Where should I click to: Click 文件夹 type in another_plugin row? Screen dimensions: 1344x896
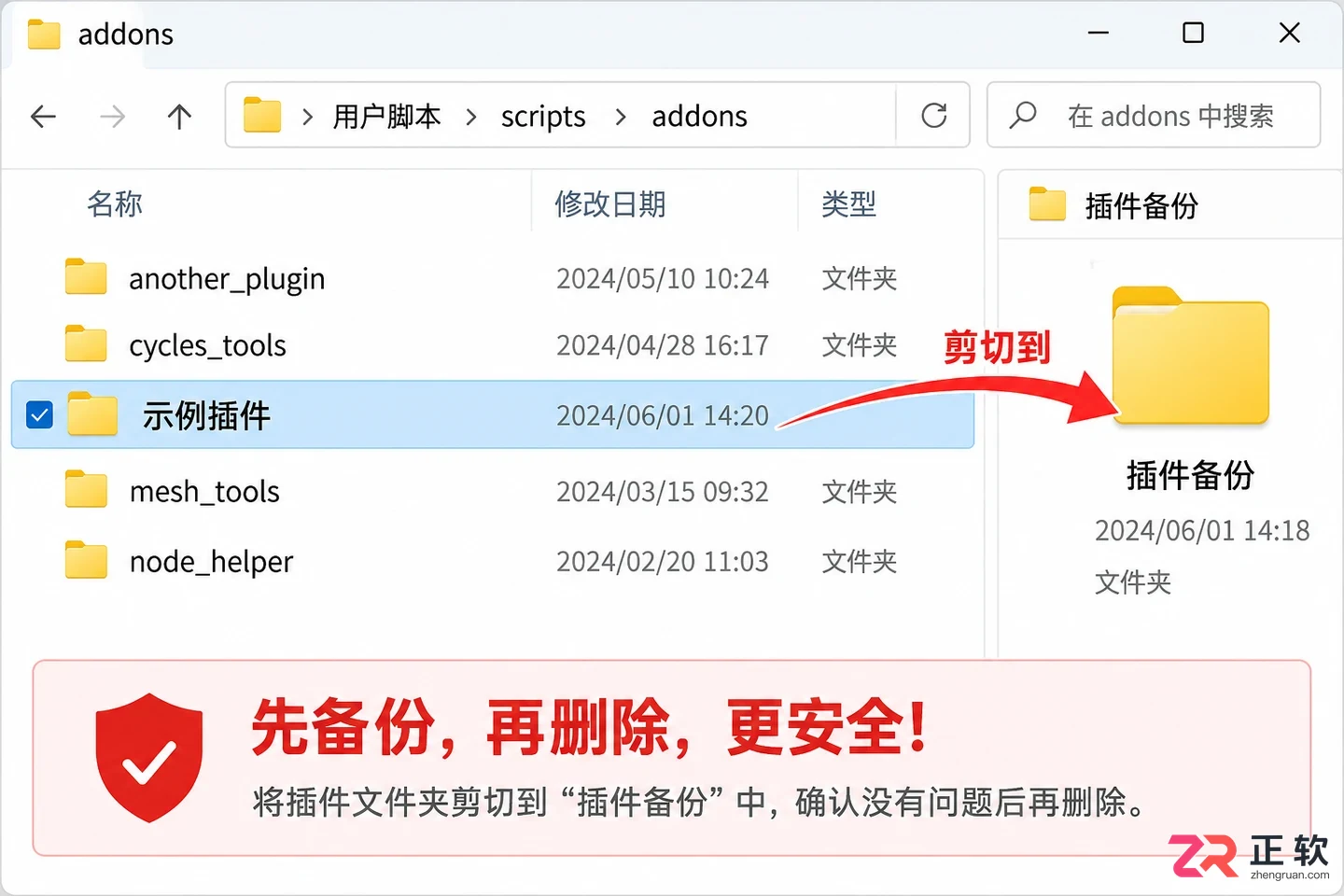pyautogui.click(x=859, y=278)
